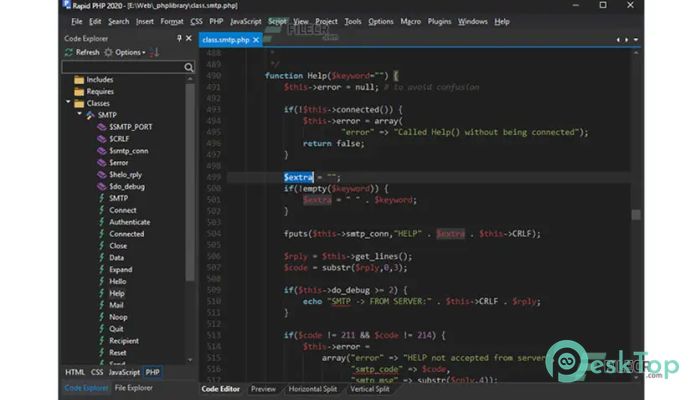Switch Code Explorer to HTML tab
This screenshot has width=700, height=400.
75,372
